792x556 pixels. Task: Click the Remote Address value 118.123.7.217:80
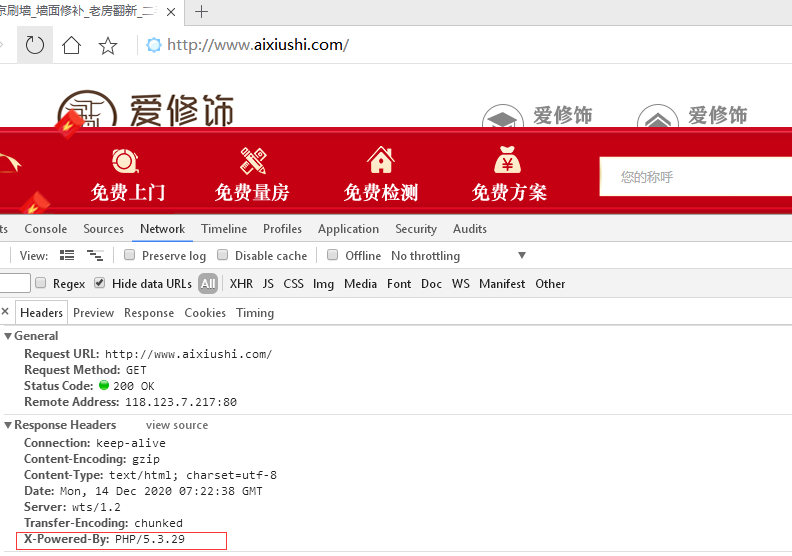point(181,402)
